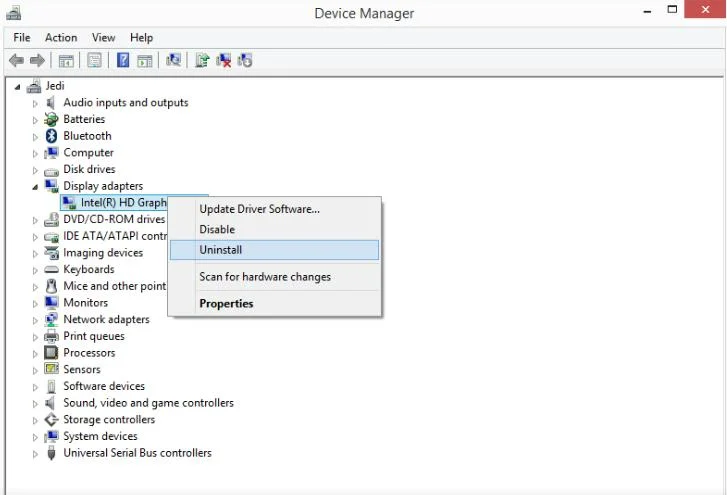Click the Keyboards category icon
727x495 pixels.
51,270
